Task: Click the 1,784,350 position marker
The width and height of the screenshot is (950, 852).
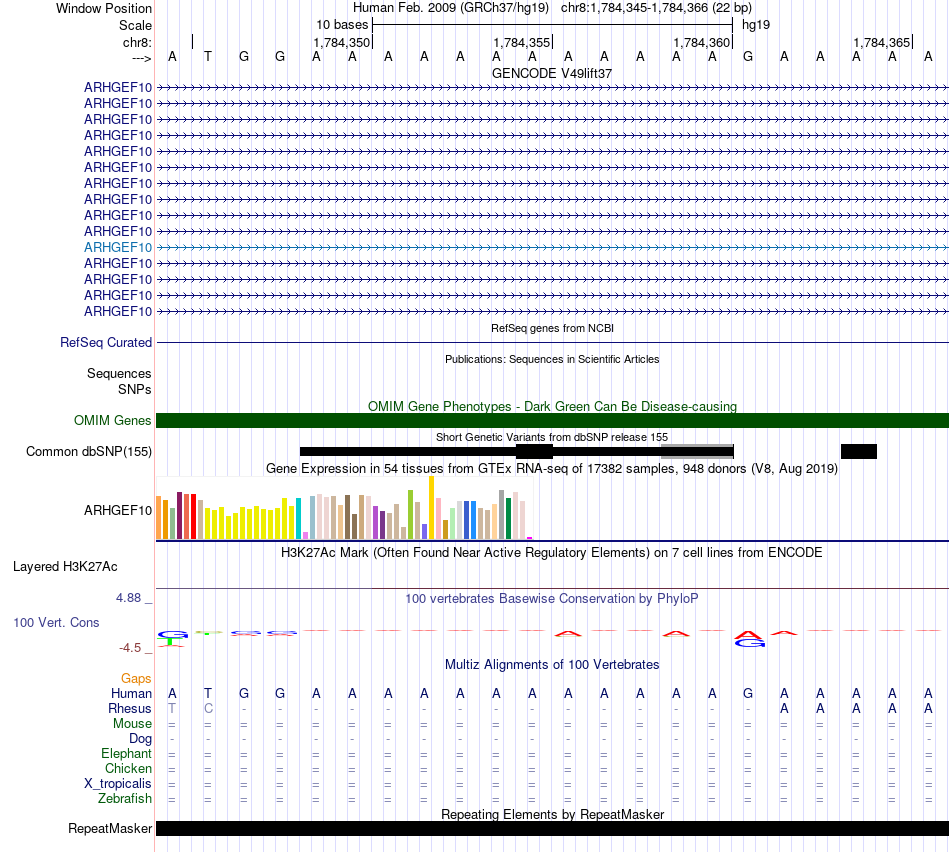Action: [342, 42]
